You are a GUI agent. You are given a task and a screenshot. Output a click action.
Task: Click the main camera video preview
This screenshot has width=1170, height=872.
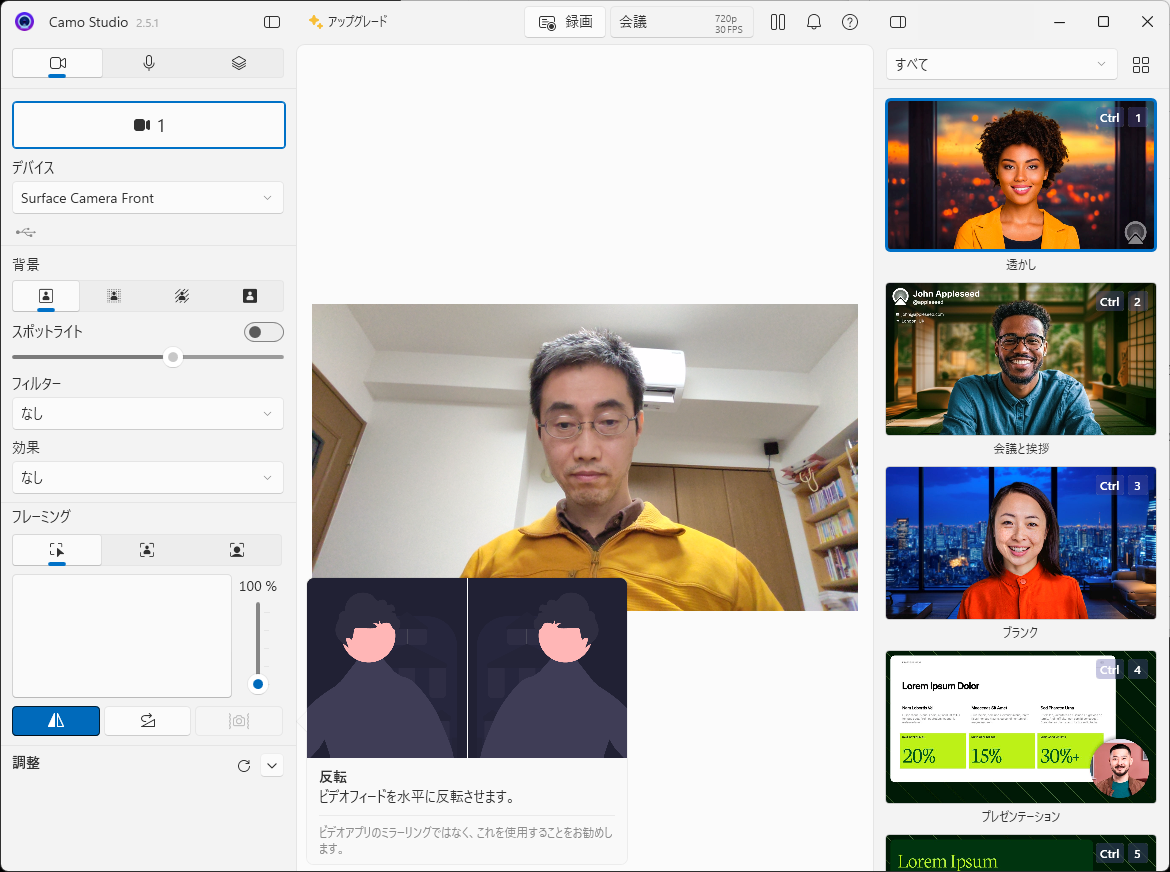[585, 457]
